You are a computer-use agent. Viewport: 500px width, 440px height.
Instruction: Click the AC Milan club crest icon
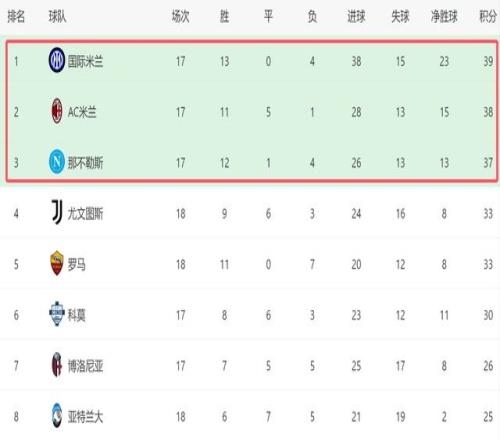click(57, 111)
